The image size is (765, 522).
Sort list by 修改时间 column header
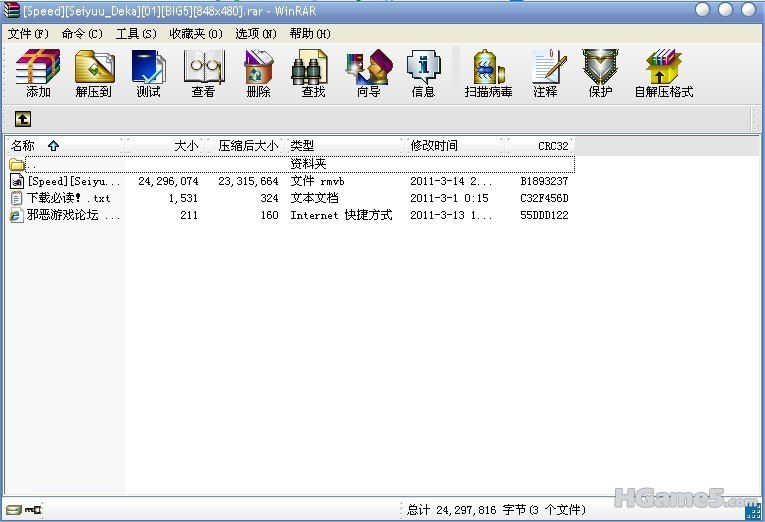coord(434,146)
